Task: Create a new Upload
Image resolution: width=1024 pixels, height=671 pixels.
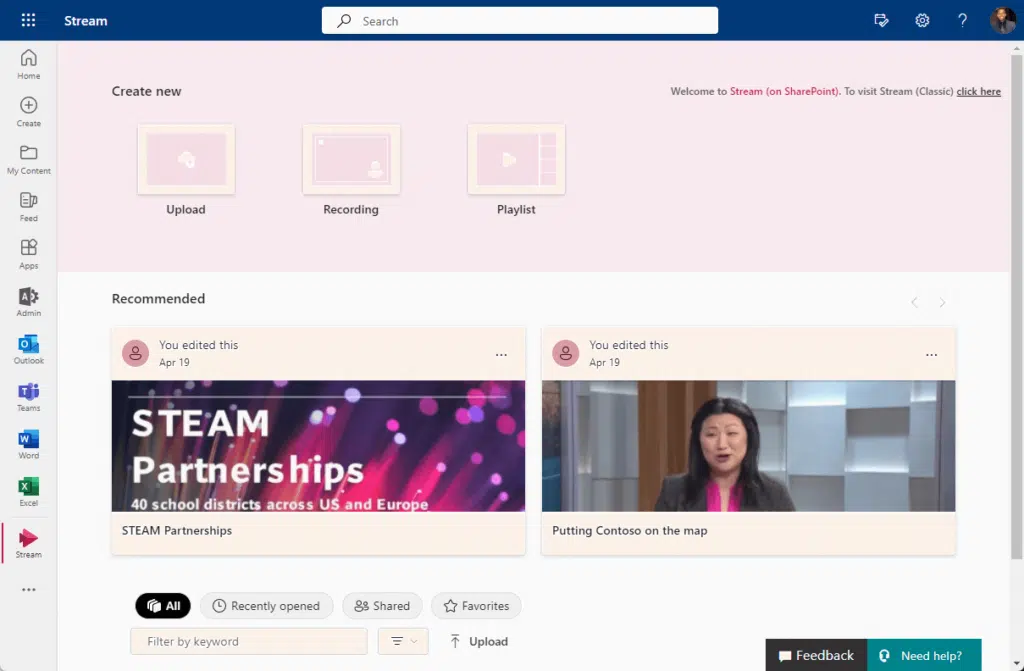Action: [x=185, y=170]
